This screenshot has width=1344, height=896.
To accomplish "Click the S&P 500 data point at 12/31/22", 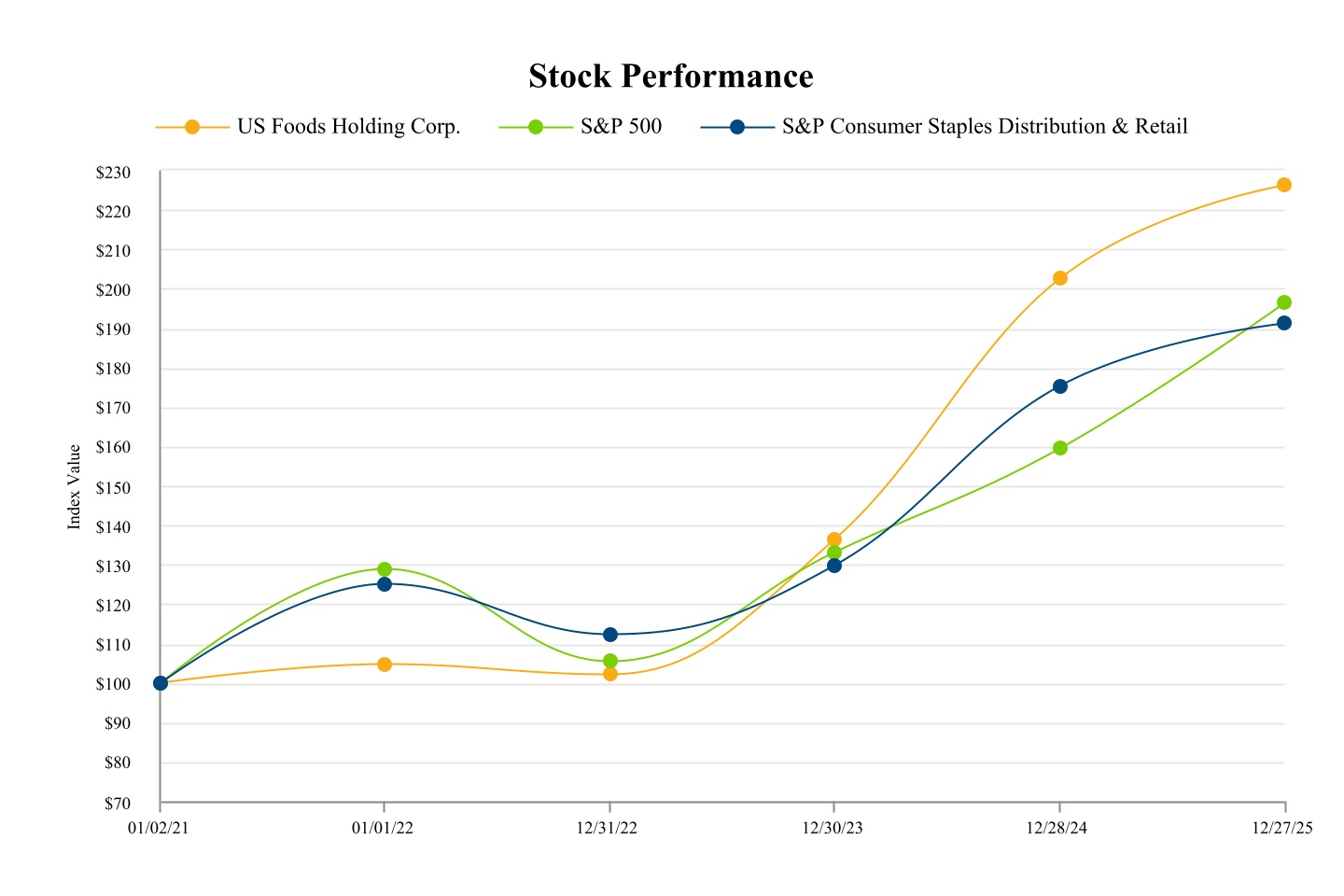I will [610, 661].
